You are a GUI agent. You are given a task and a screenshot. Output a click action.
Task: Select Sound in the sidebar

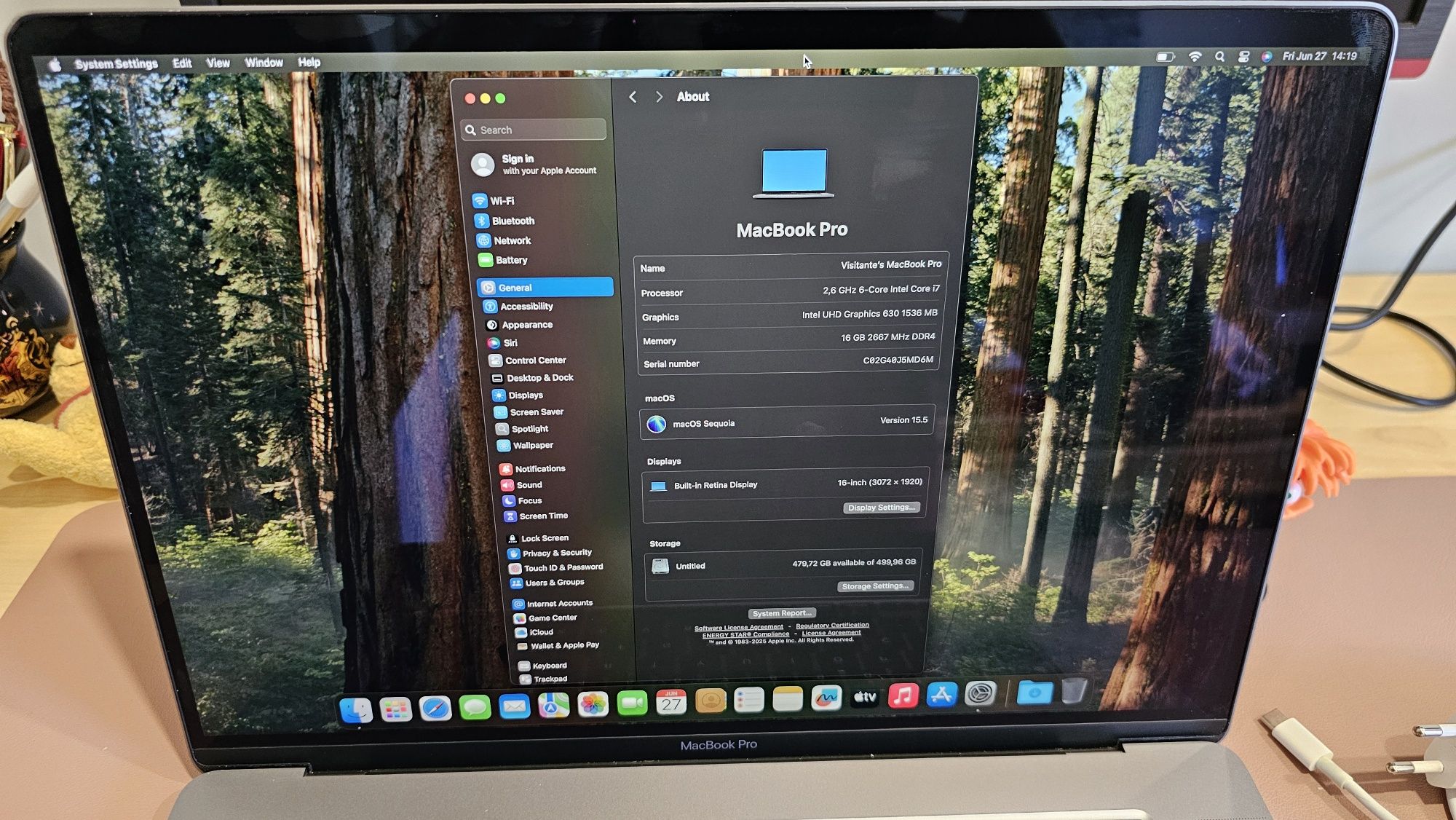(x=522, y=485)
